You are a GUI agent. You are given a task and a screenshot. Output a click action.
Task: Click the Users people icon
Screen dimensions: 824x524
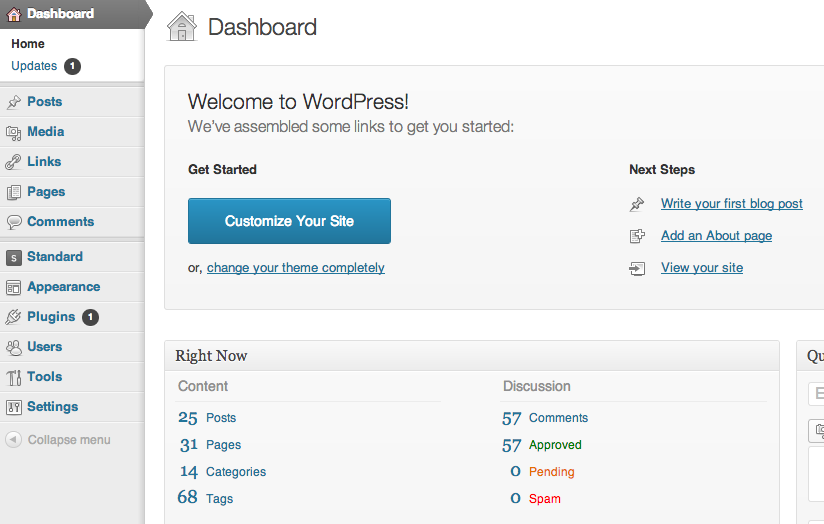tap(14, 347)
